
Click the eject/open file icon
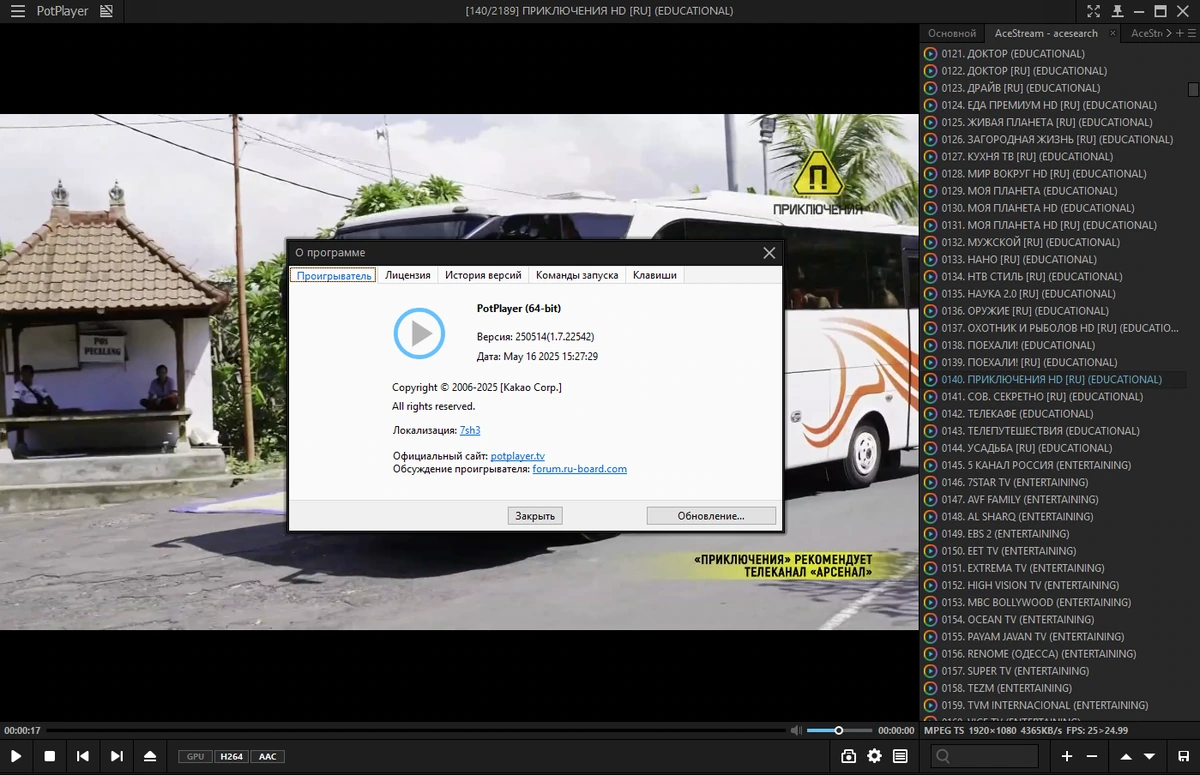coord(150,757)
